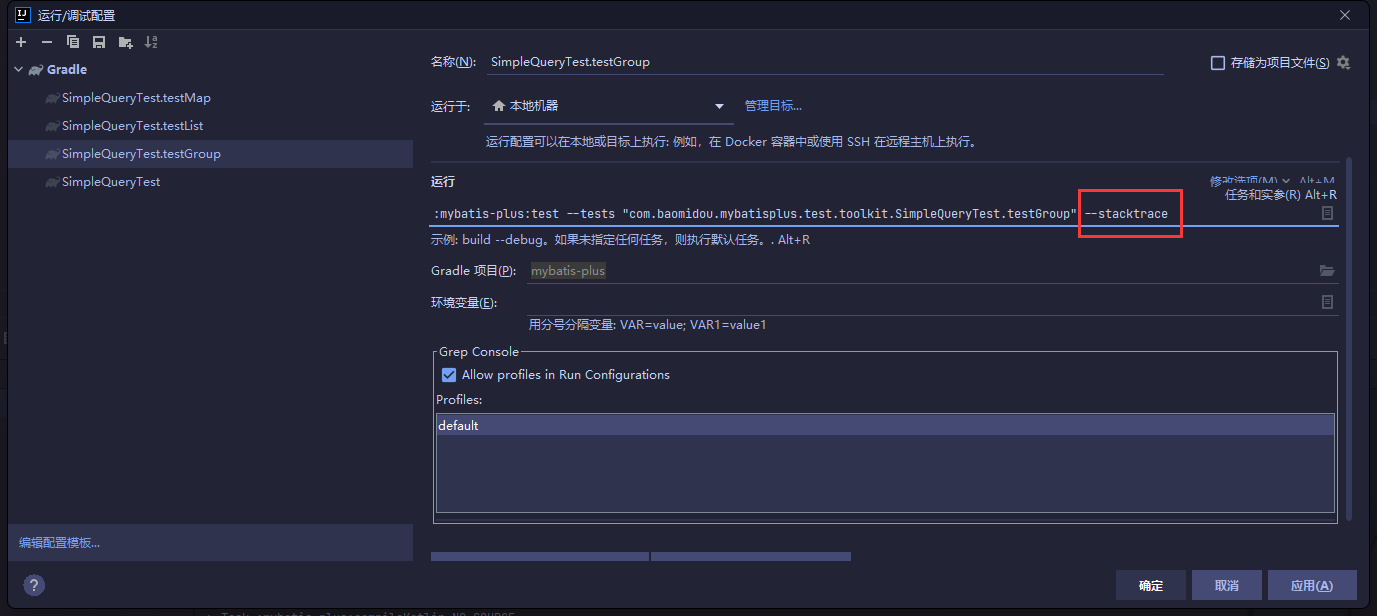
Task: Select SimpleQueryTest.testMap configuration
Action: (136, 98)
